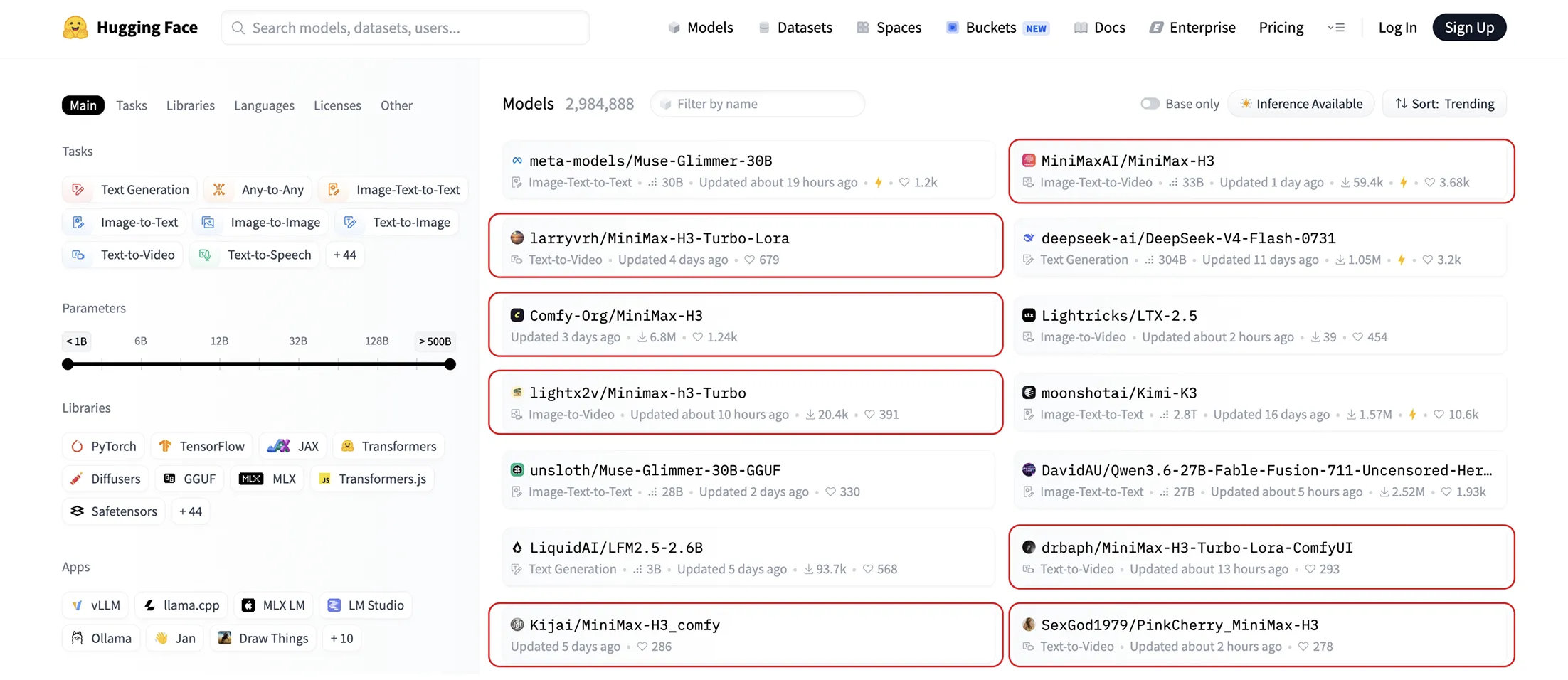Click the right handle of the Parameters slider

(450, 364)
